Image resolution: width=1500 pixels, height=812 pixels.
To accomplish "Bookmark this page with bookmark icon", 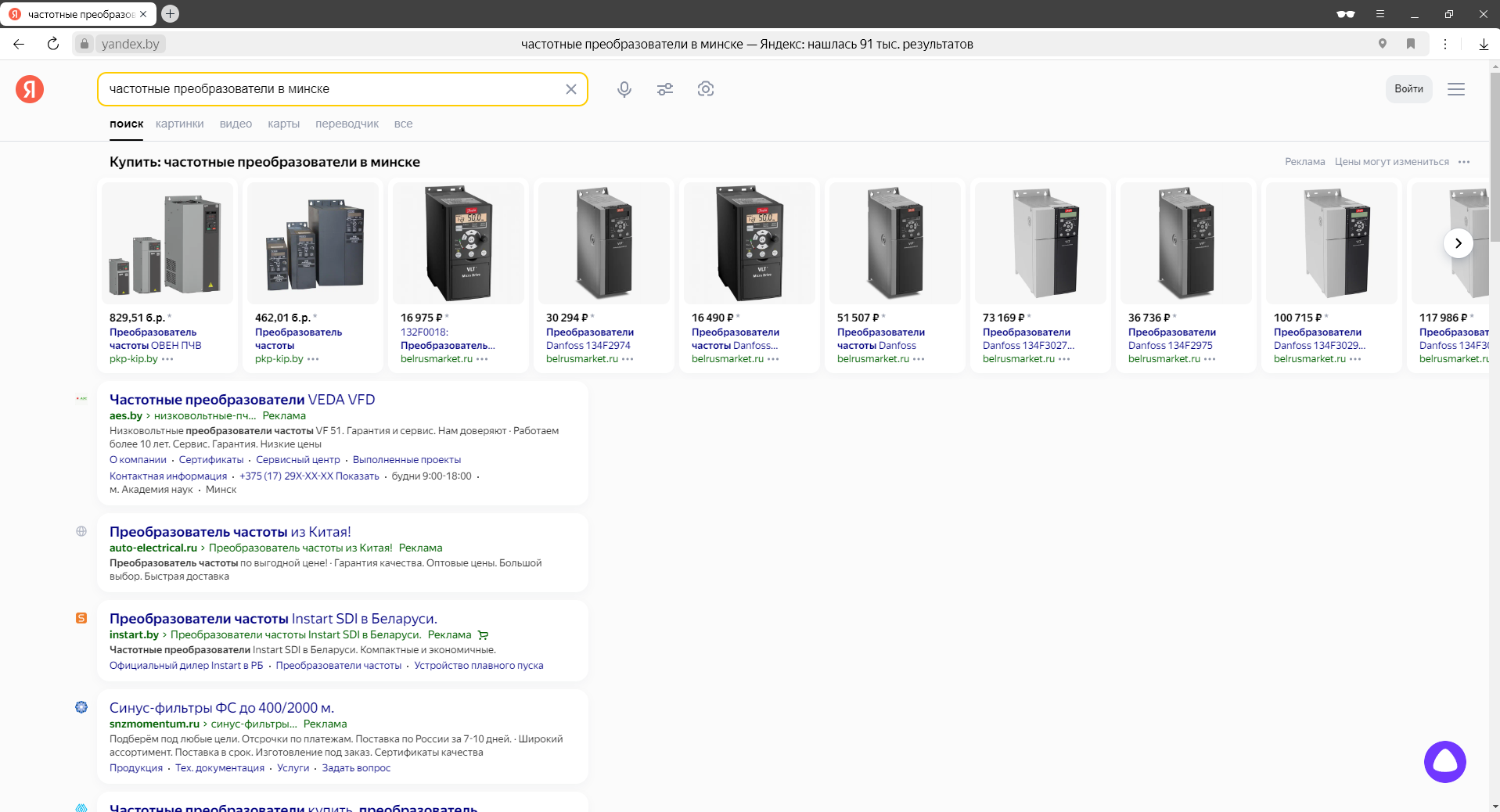I will (1411, 44).
